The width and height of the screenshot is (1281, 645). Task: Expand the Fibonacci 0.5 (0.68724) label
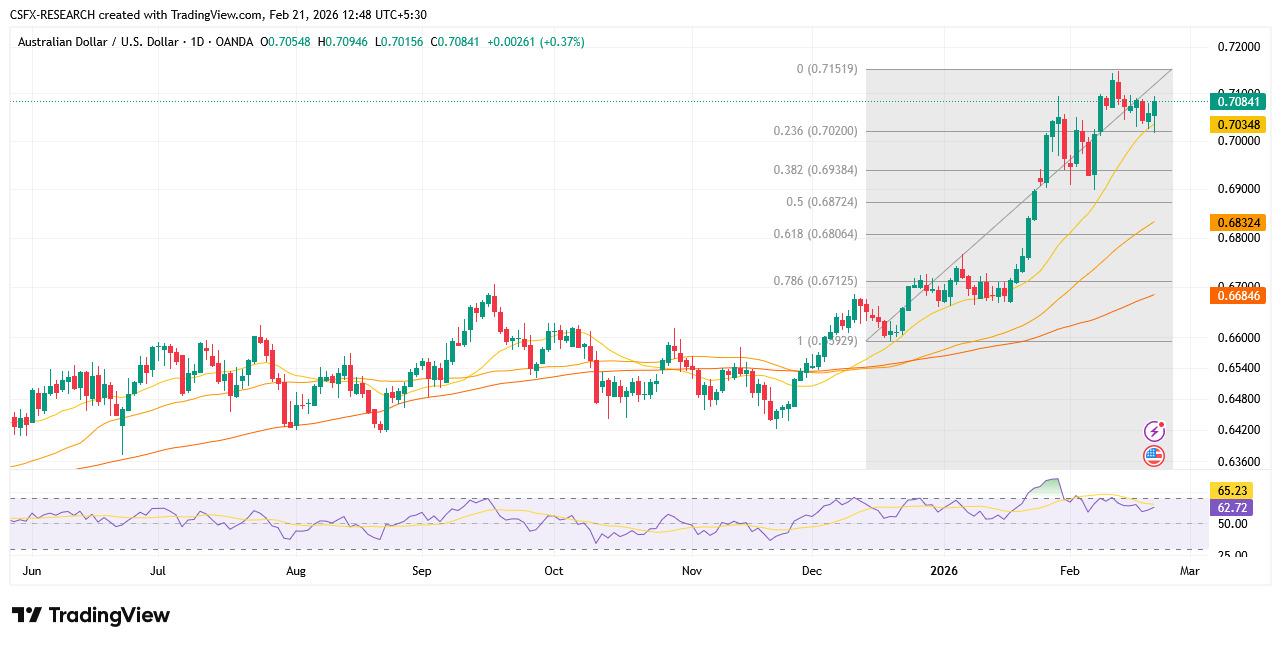coord(824,200)
